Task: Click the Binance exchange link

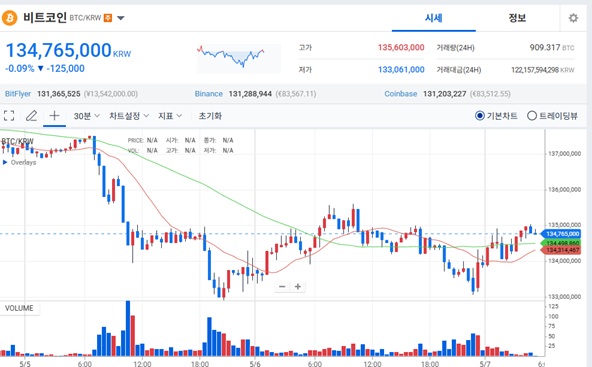Action: (x=208, y=94)
